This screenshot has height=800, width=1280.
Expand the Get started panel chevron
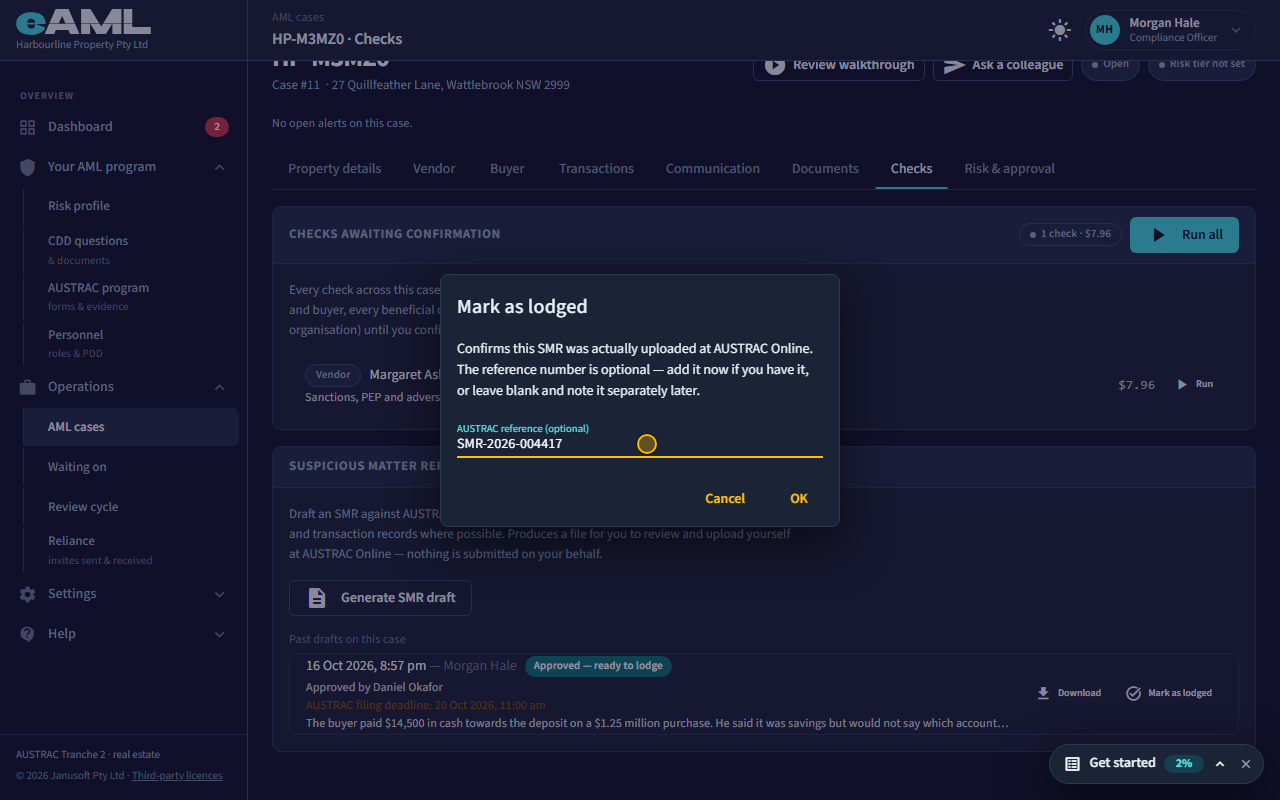pos(1220,764)
